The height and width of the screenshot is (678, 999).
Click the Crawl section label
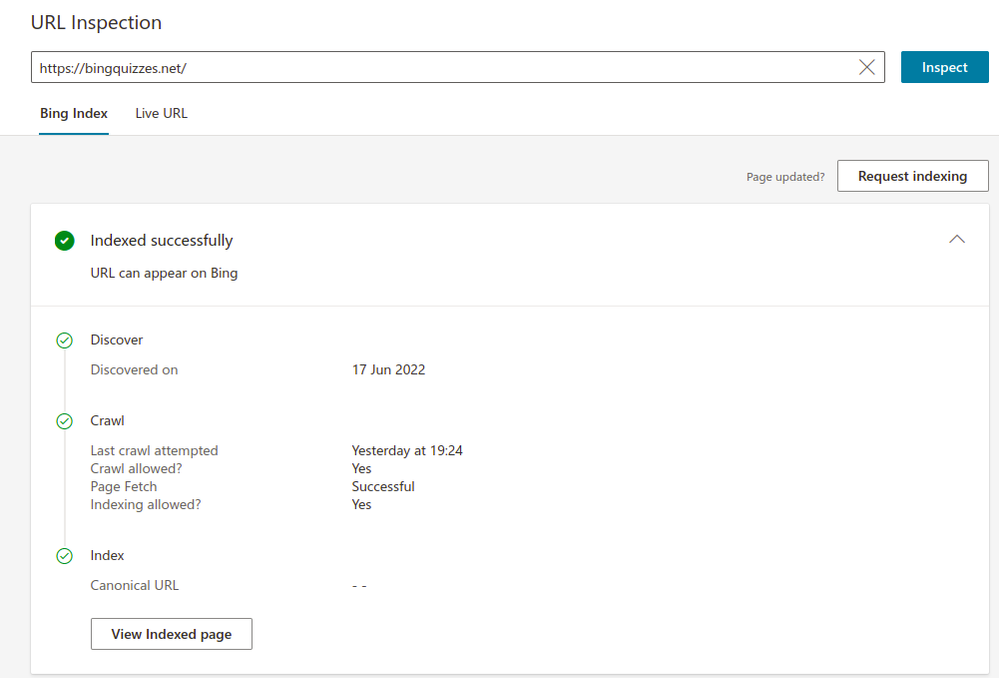click(x=107, y=421)
